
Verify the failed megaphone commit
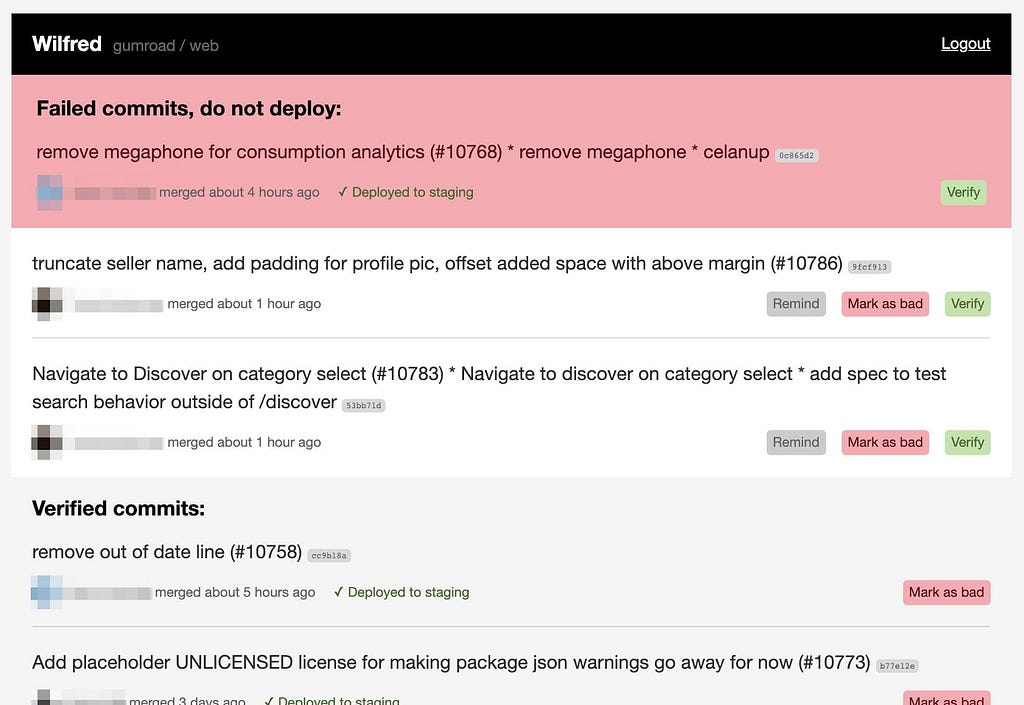click(x=963, y=193)
